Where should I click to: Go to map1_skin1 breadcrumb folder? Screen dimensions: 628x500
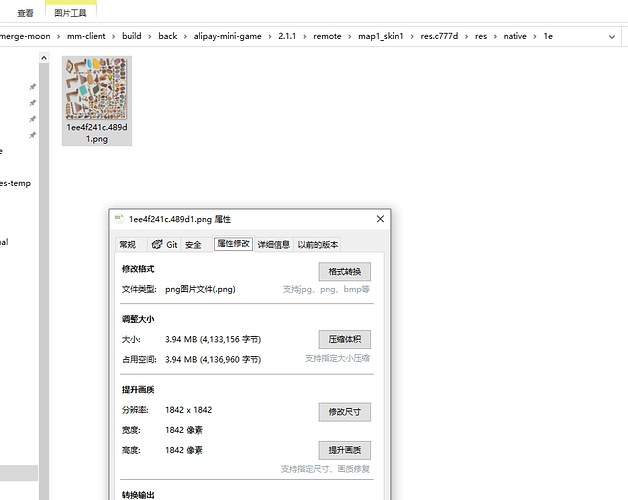point(380,36)
